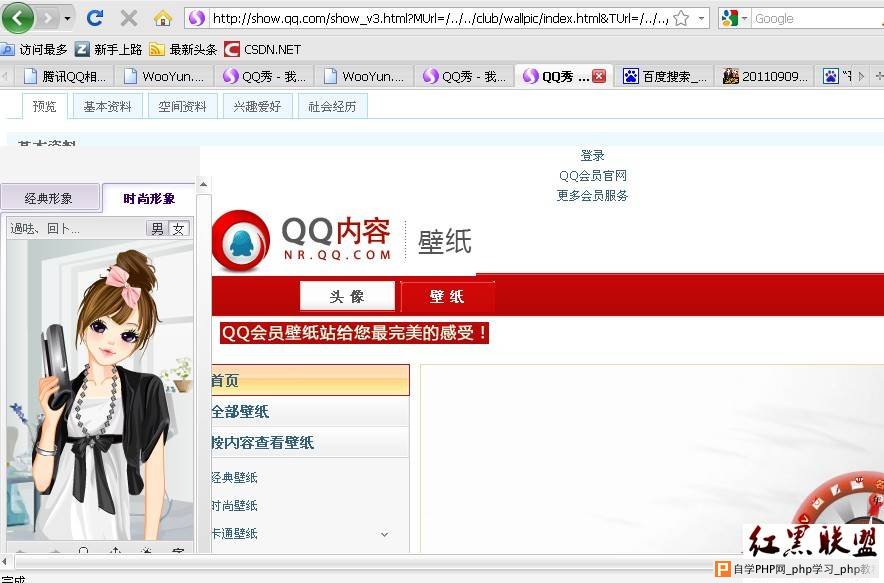Switch to the 20110909... browser tab
This screenshot has height=583, width=884.
click(x=765, y=76)
